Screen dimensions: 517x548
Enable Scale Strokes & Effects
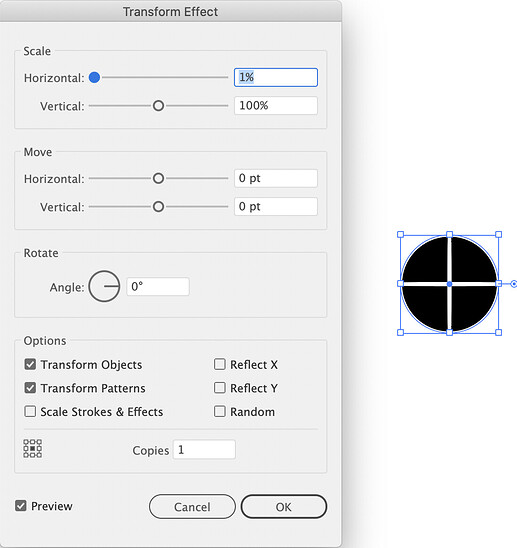click(30, 411)
